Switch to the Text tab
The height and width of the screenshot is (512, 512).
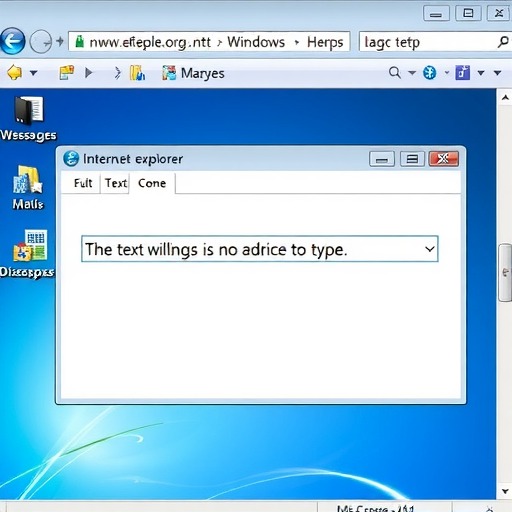(x=116, y=183)
